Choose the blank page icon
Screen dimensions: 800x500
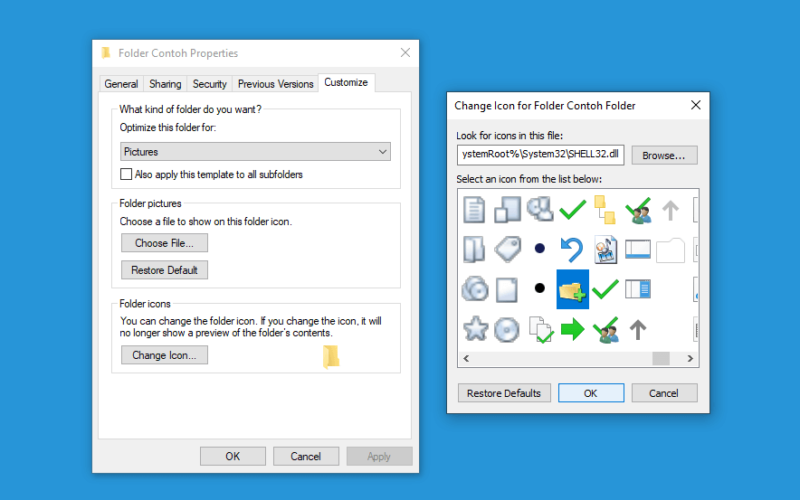coord(507,290)
